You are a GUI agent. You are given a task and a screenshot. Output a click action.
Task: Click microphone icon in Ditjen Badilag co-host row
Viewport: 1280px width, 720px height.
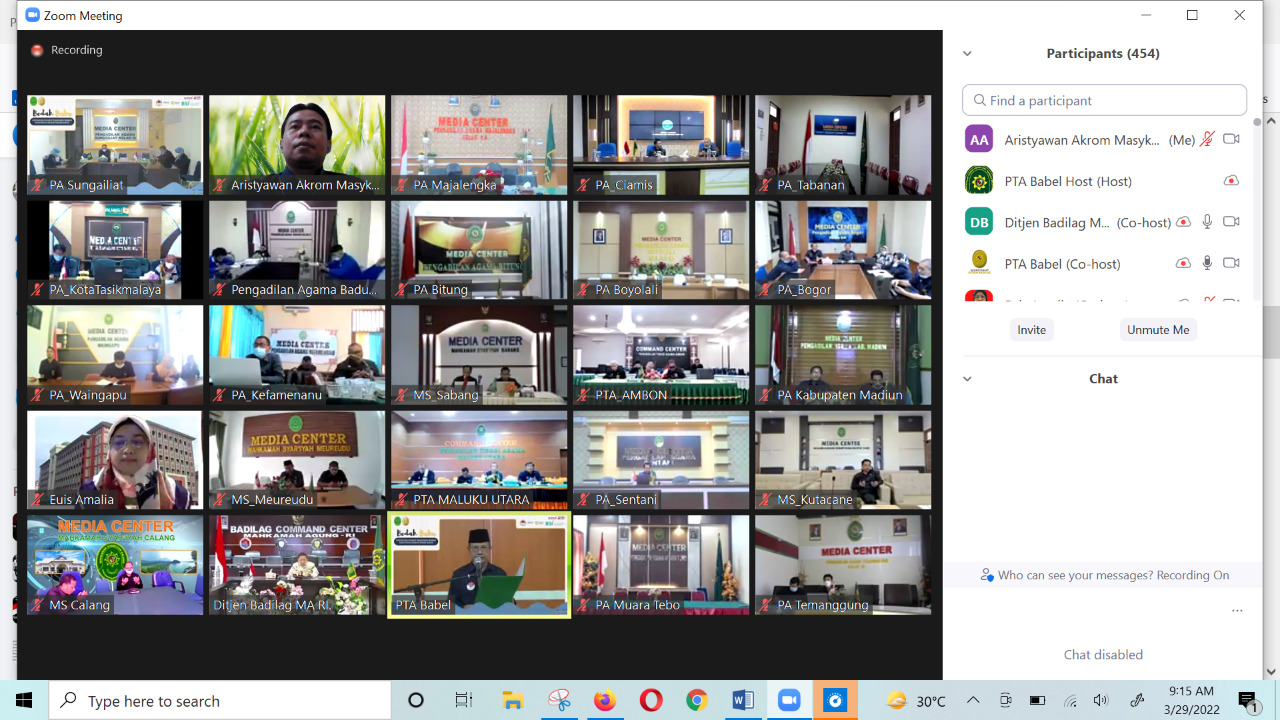point(1208,222)
